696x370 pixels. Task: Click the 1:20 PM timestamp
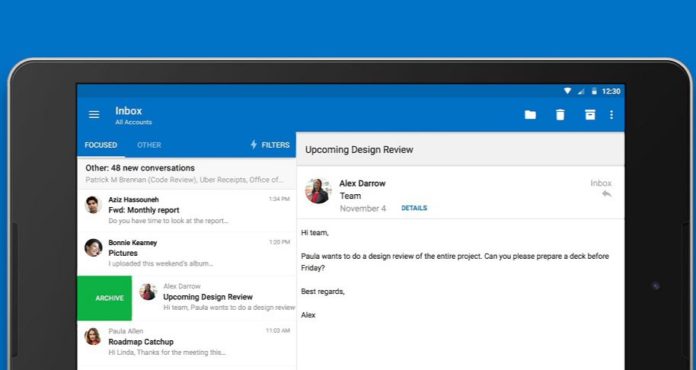click(279, 242)
